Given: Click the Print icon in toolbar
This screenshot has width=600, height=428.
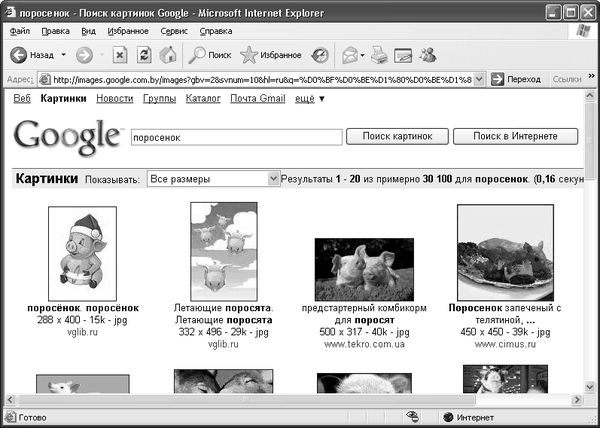Looking at the screenshot, I should pyautogui.click(x=379, y=55).
